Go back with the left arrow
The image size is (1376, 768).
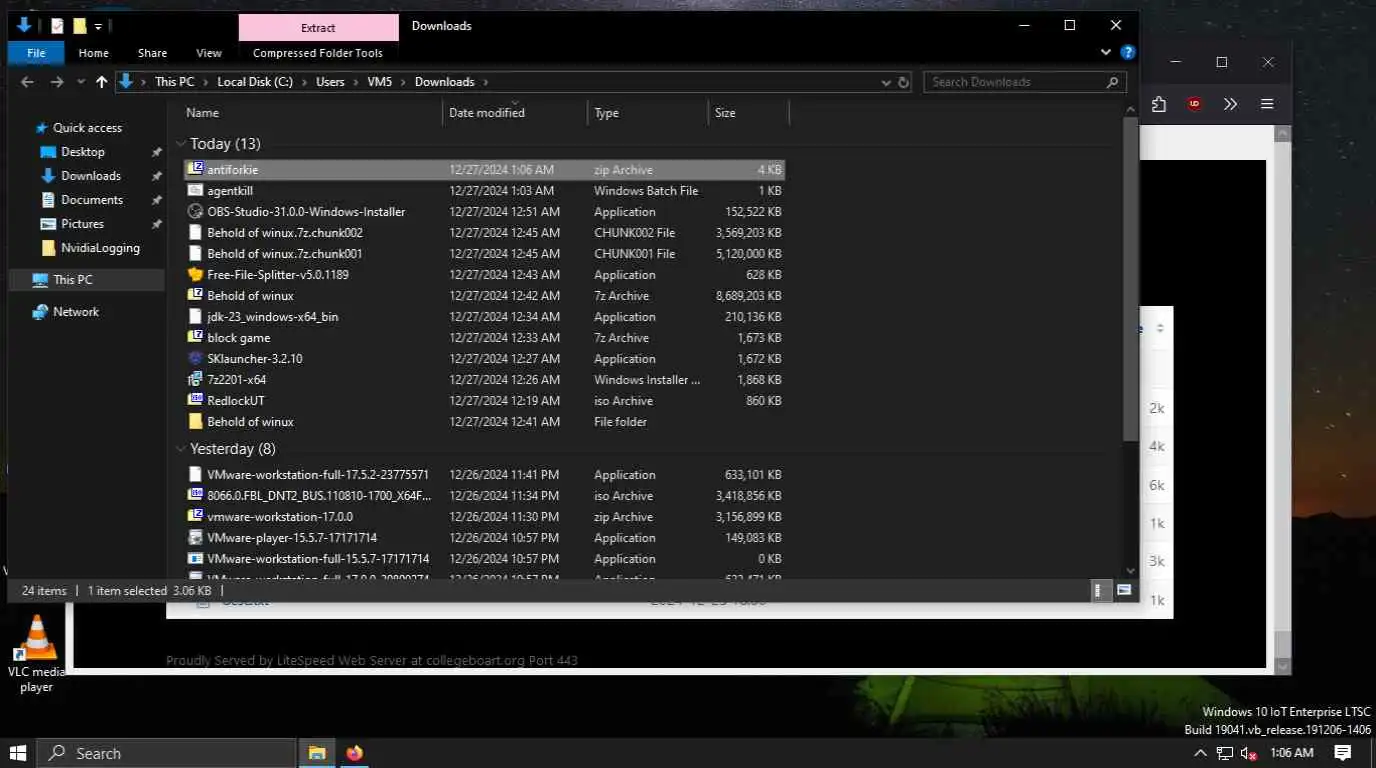click(x=28, y=82)
